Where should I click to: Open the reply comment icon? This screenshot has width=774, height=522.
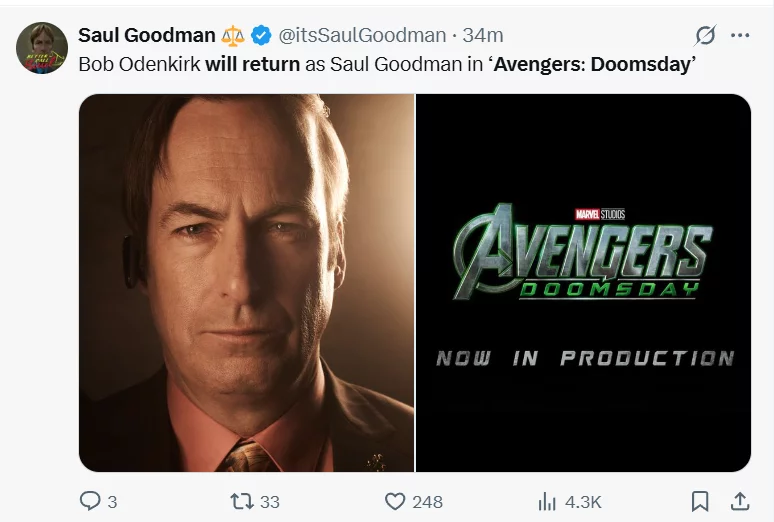(90, 501)
